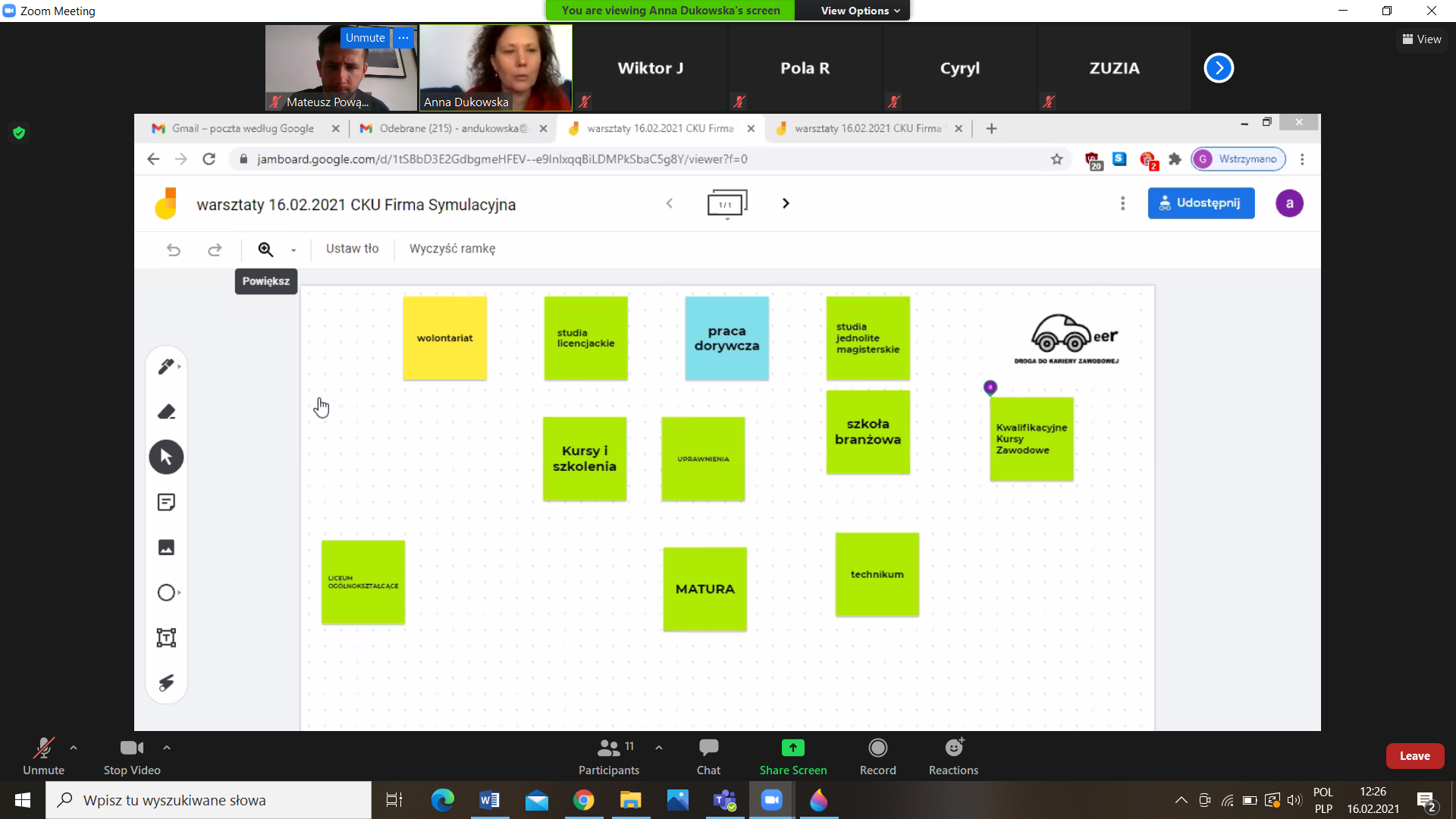Expand the View Options dropdown
This screenshot has width=1456, height=819.
tap(860, 11)
